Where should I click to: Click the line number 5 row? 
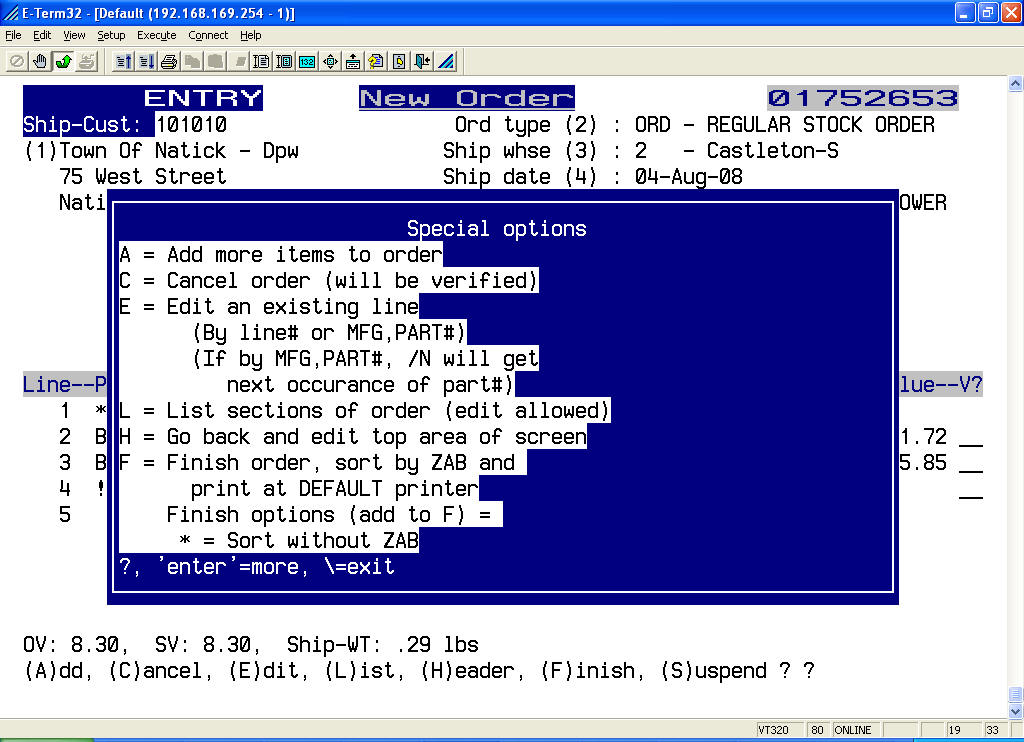(x=65, y=515)
